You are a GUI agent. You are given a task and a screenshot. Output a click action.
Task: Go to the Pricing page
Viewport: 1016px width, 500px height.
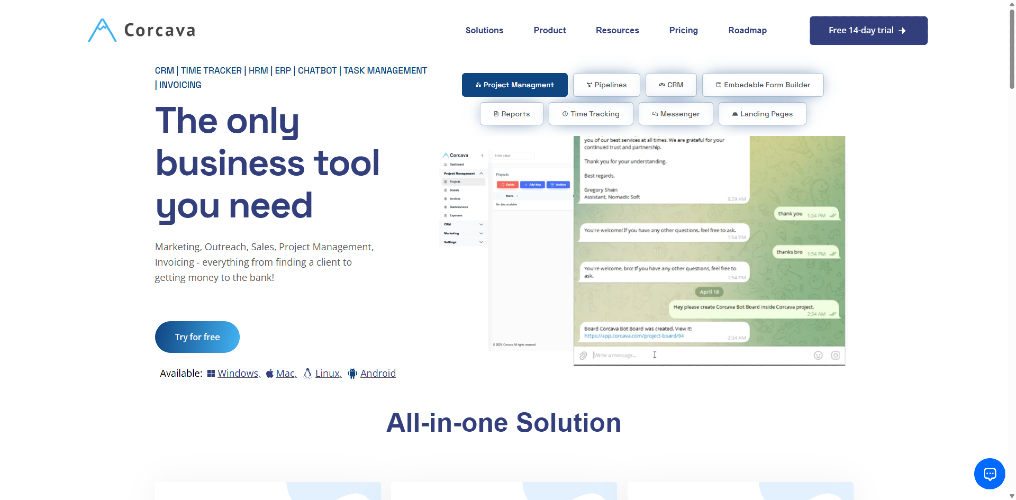(684, 30)
